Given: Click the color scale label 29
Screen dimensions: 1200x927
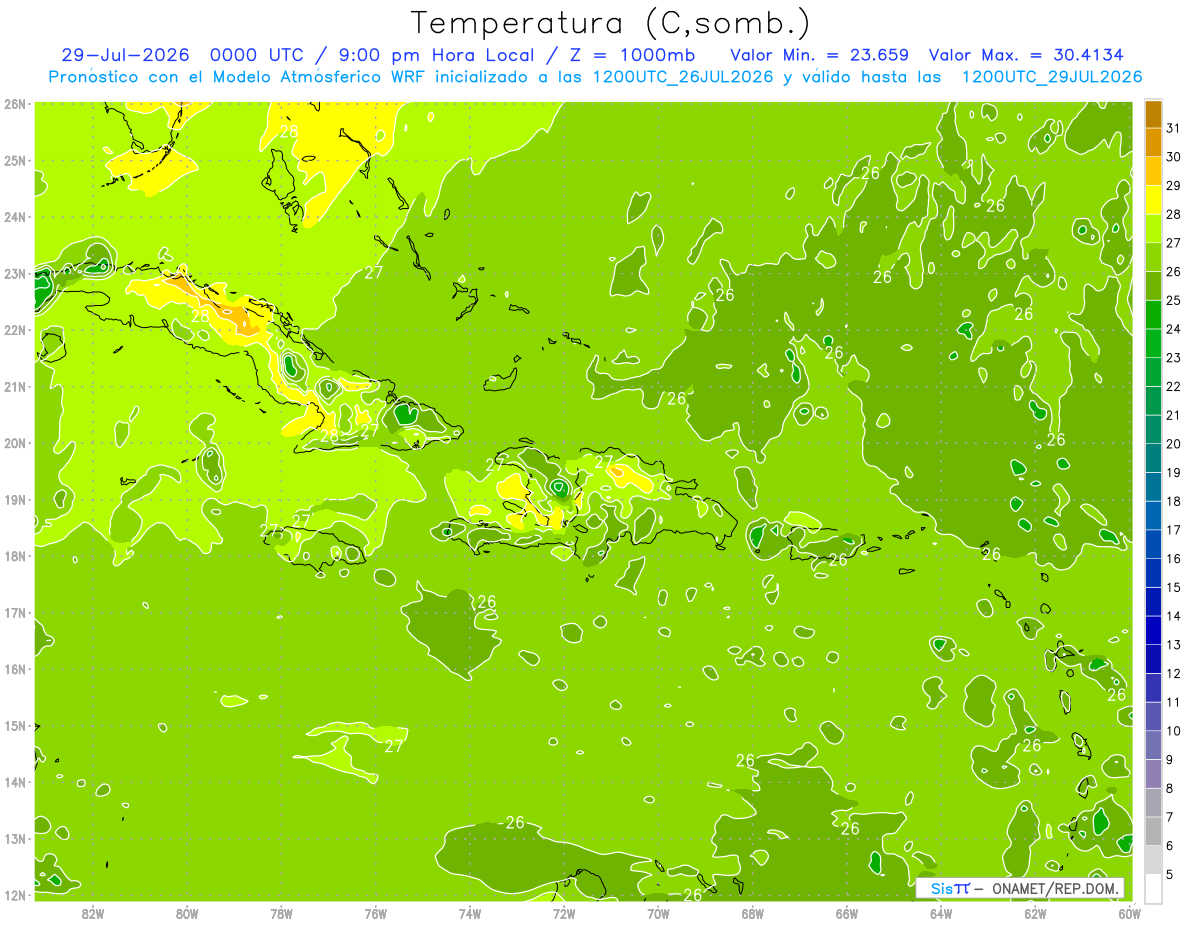Looking at the screenshot, I should pyautogui.click(x=1174, y=186).
